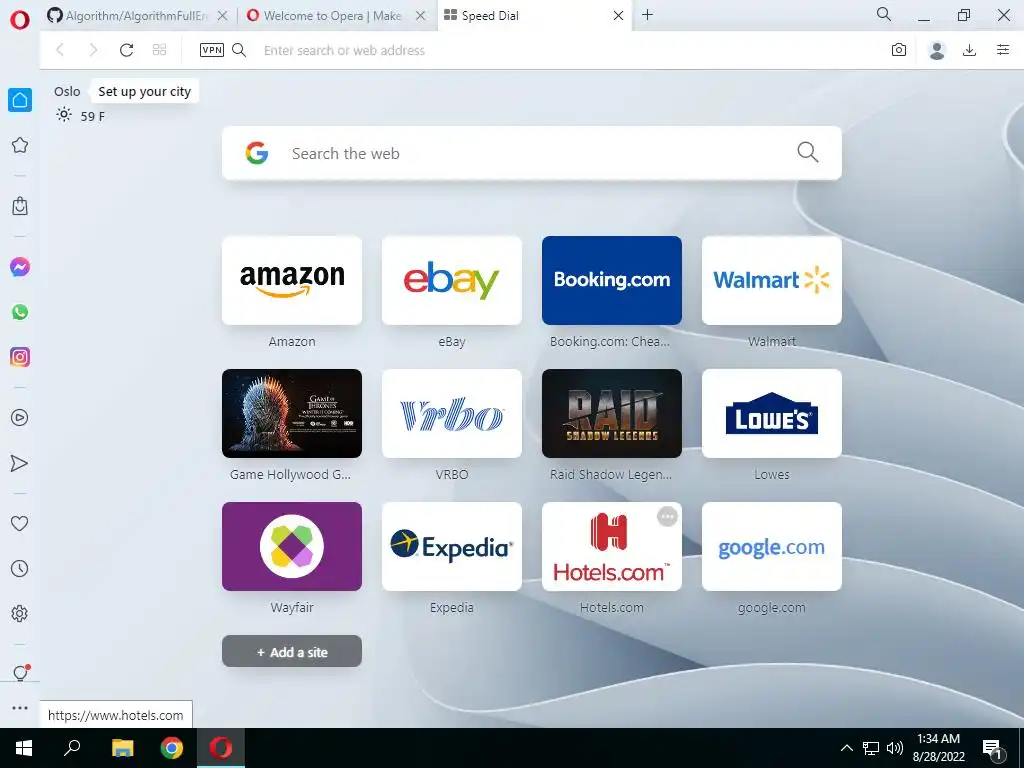Launch Instagram from sidebar

20,357
